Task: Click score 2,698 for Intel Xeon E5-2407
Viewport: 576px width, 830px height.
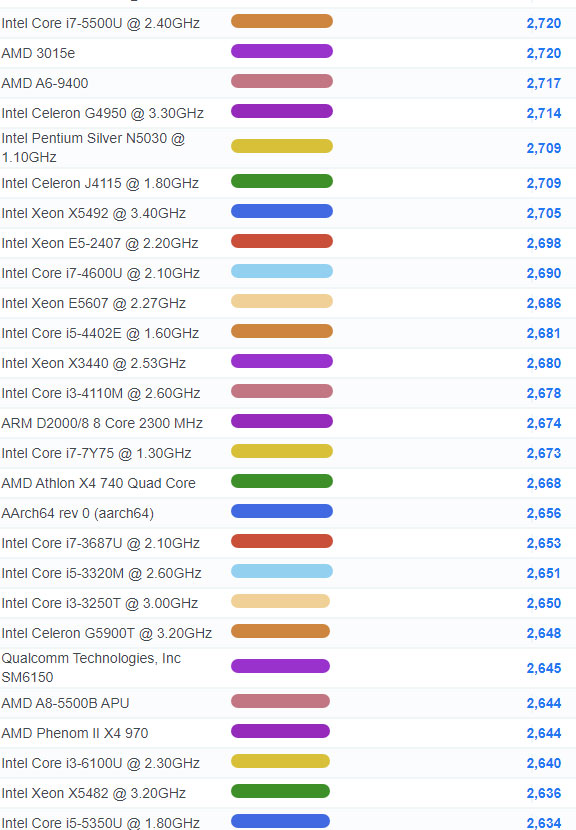Action: coord(544,243)
